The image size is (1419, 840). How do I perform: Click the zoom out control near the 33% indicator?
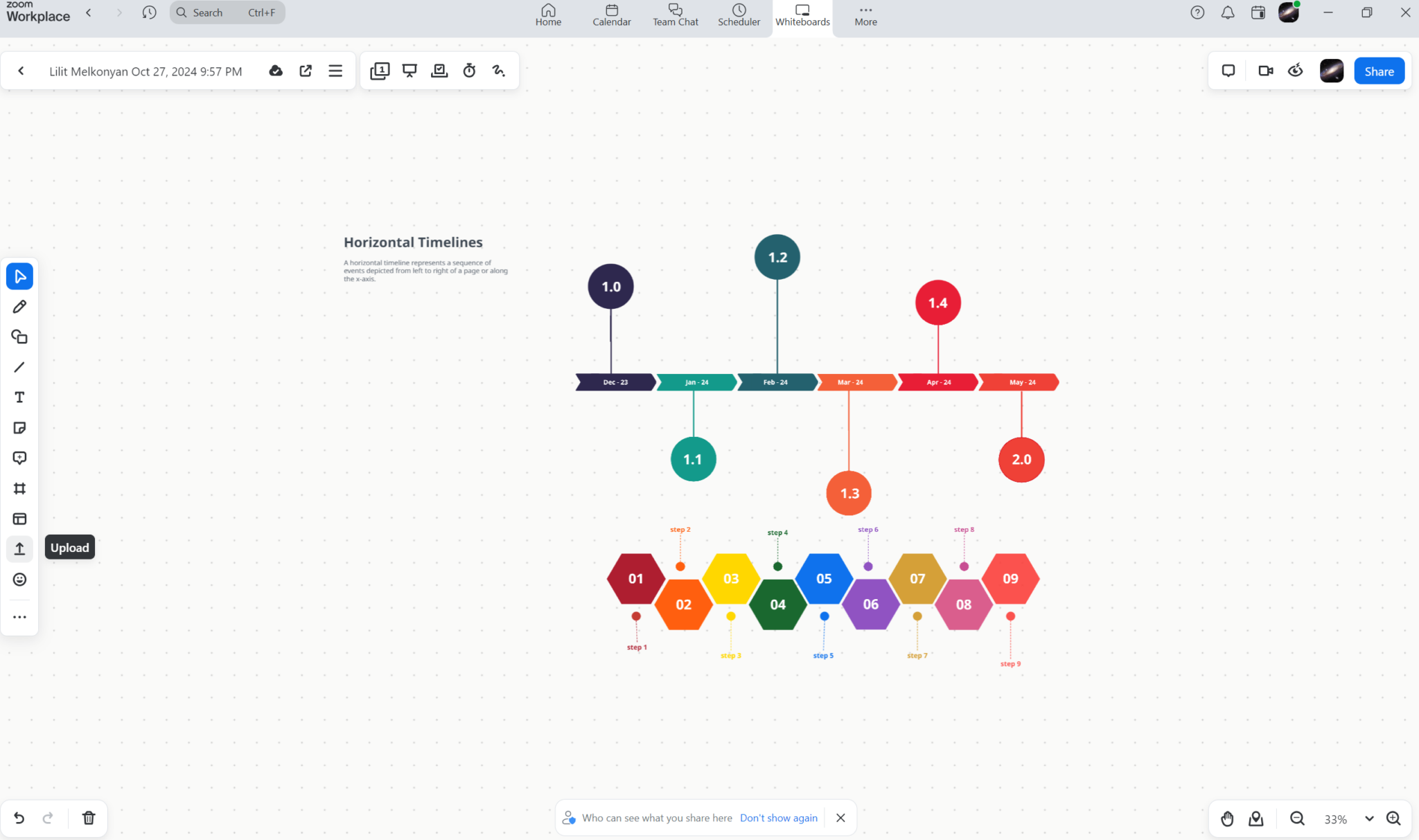(1296, 819)
